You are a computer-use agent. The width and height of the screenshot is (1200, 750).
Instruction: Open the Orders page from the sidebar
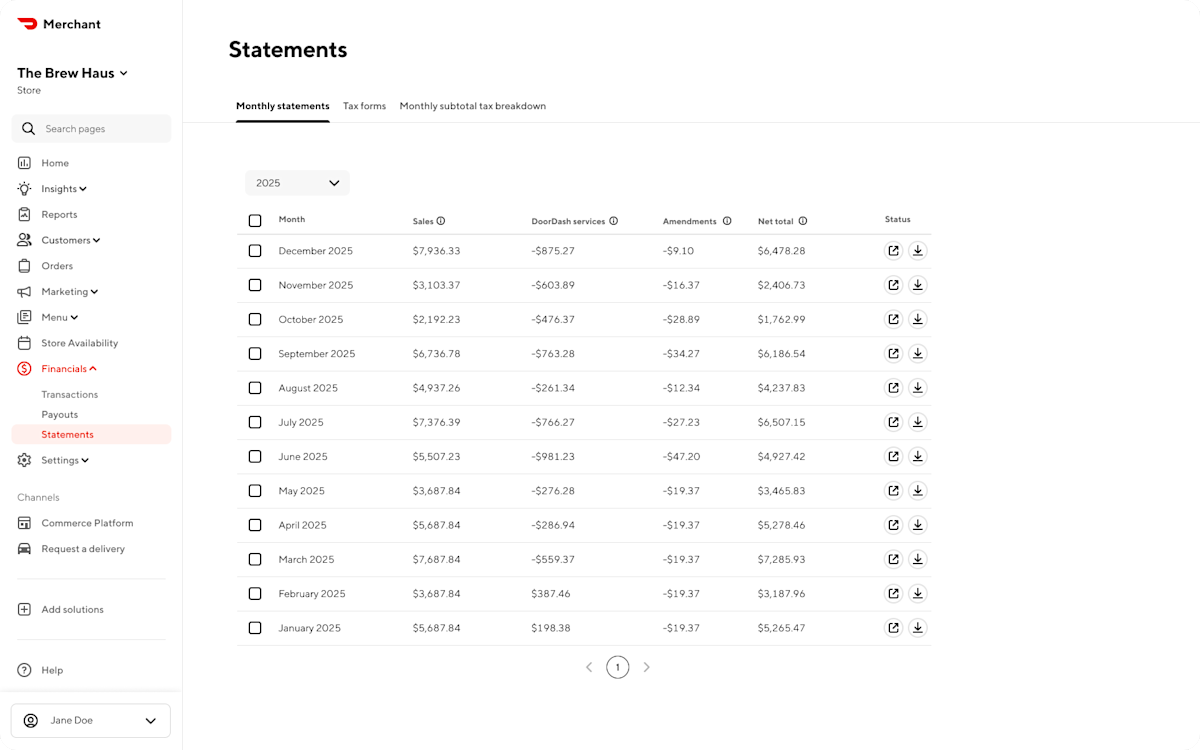pos(55,265)
